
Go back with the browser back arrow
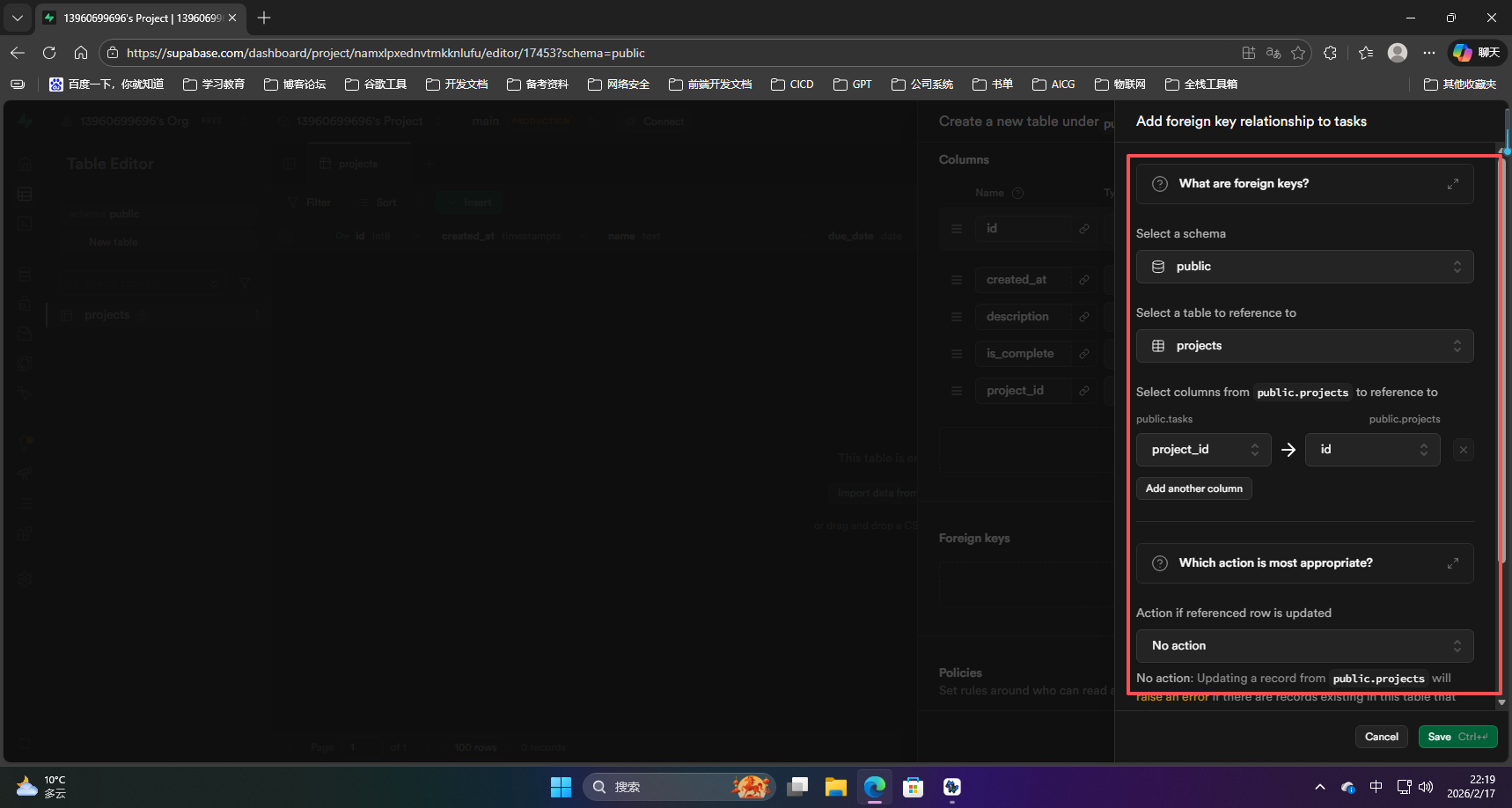(18, 53)
